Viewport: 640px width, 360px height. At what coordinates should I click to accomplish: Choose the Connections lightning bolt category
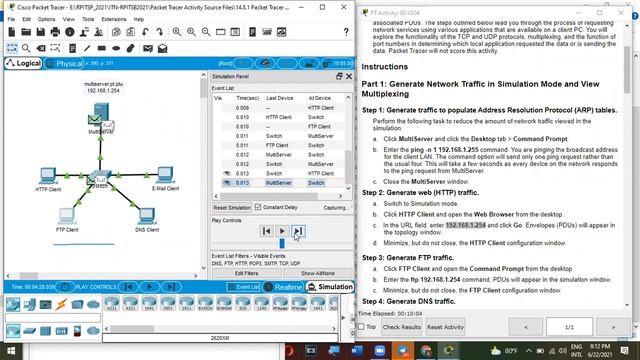click(x=61, y=304)
